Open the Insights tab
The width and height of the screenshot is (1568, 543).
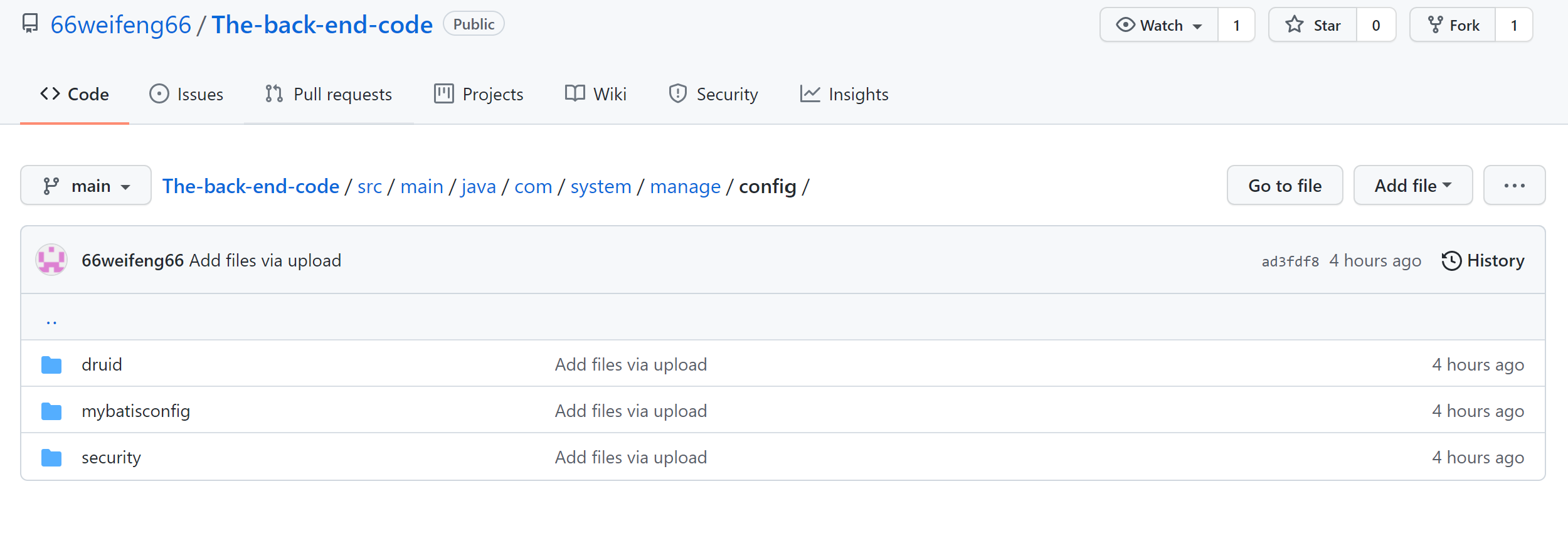click(x=844, y=94)
